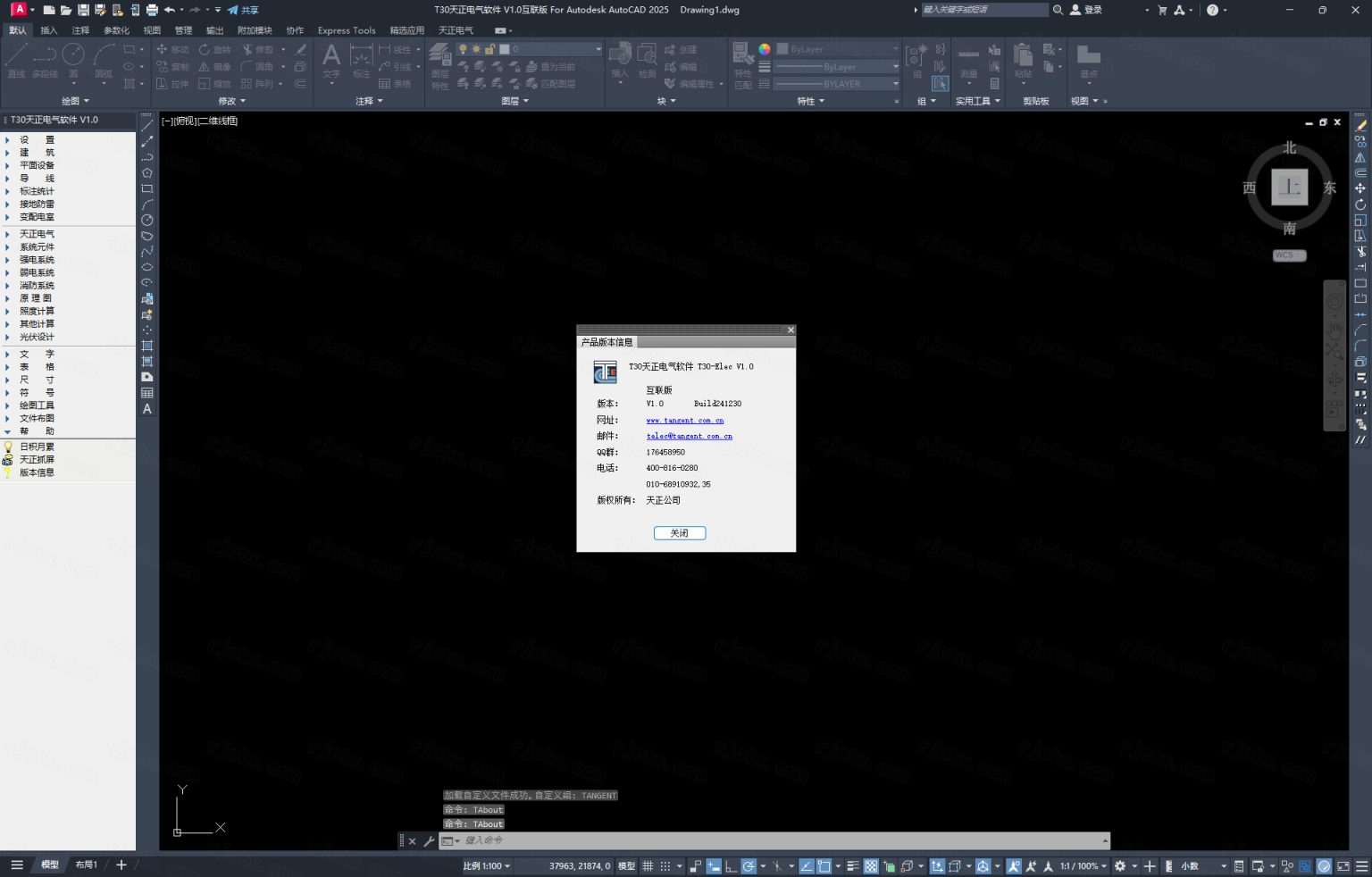1372x877 pixels.
Task: Select the 多段线 polyline tool
Action: click(x=45, y=61)
